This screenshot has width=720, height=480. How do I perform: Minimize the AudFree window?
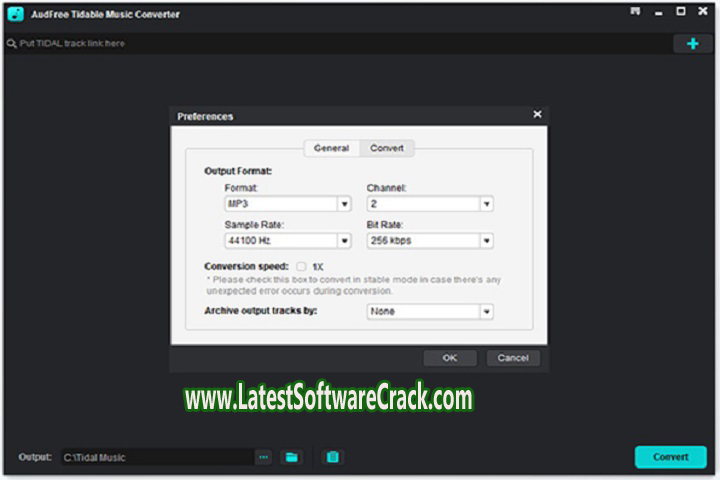pos(658,12)
